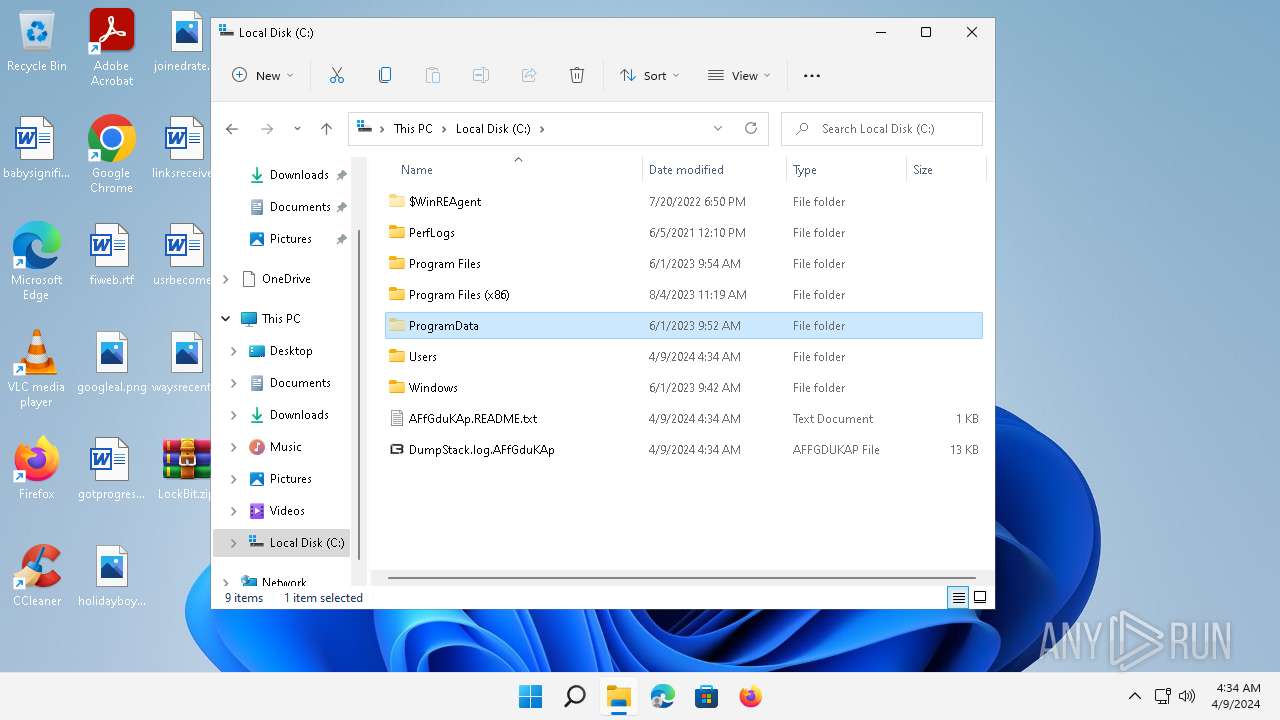Select fiweb.rtf document on desktop

click(x=112, y=254)
